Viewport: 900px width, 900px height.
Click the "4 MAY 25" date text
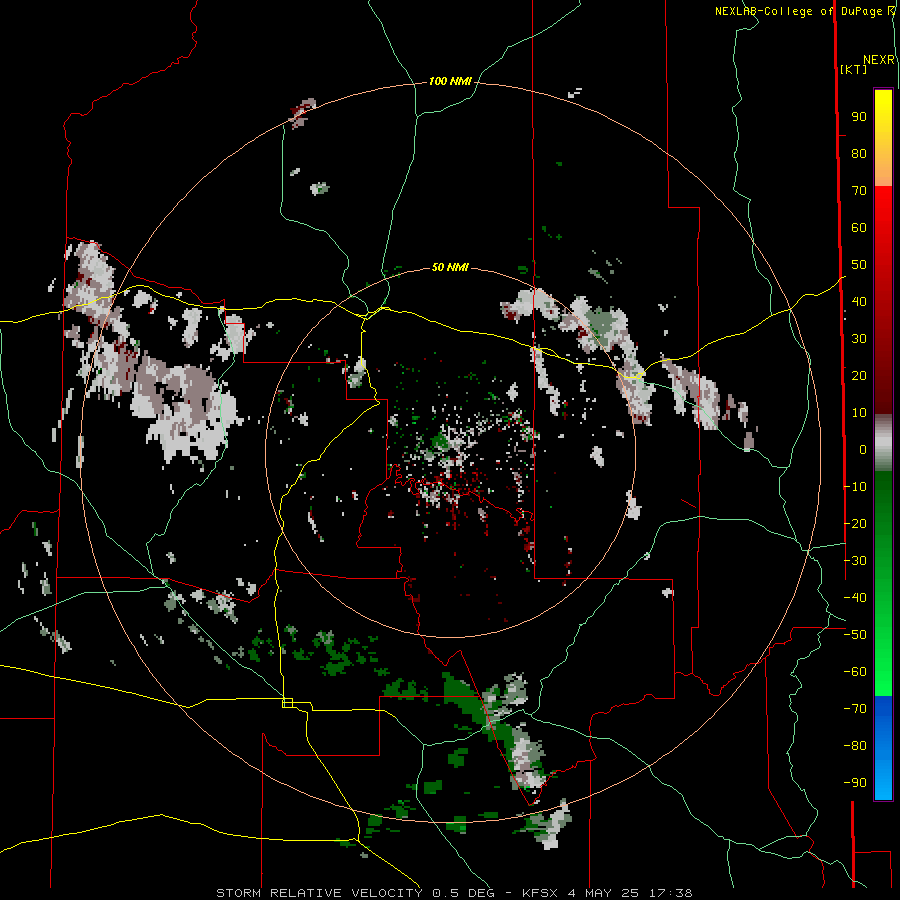pos(604,893)
